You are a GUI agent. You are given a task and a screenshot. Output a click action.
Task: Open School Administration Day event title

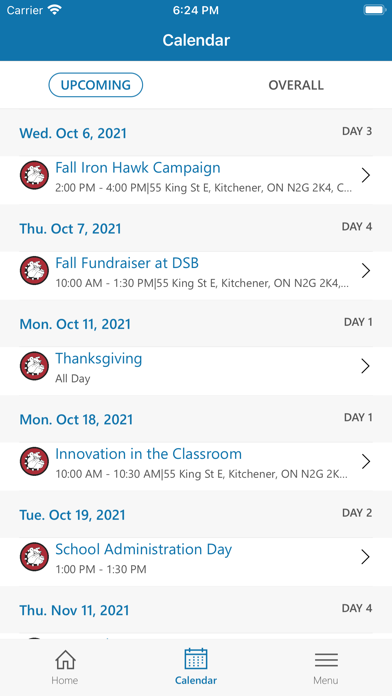143,550
